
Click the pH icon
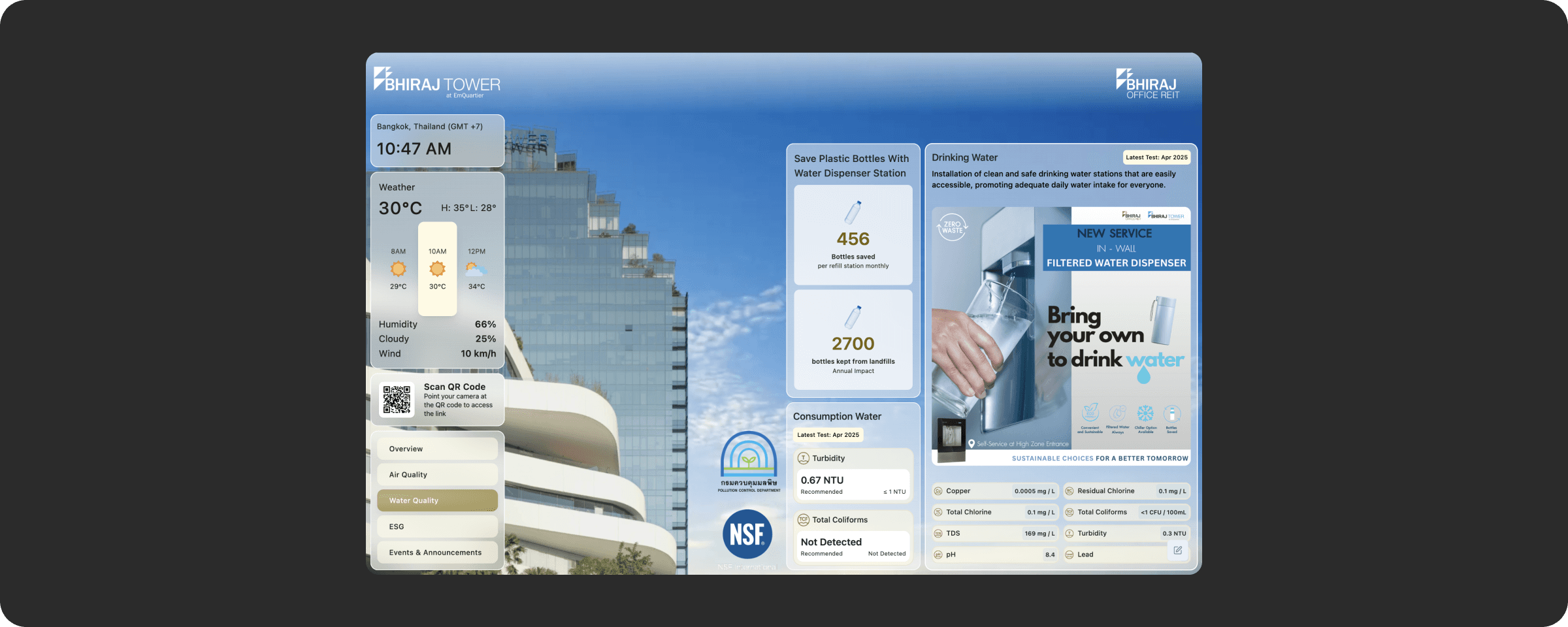coord(938,555)
